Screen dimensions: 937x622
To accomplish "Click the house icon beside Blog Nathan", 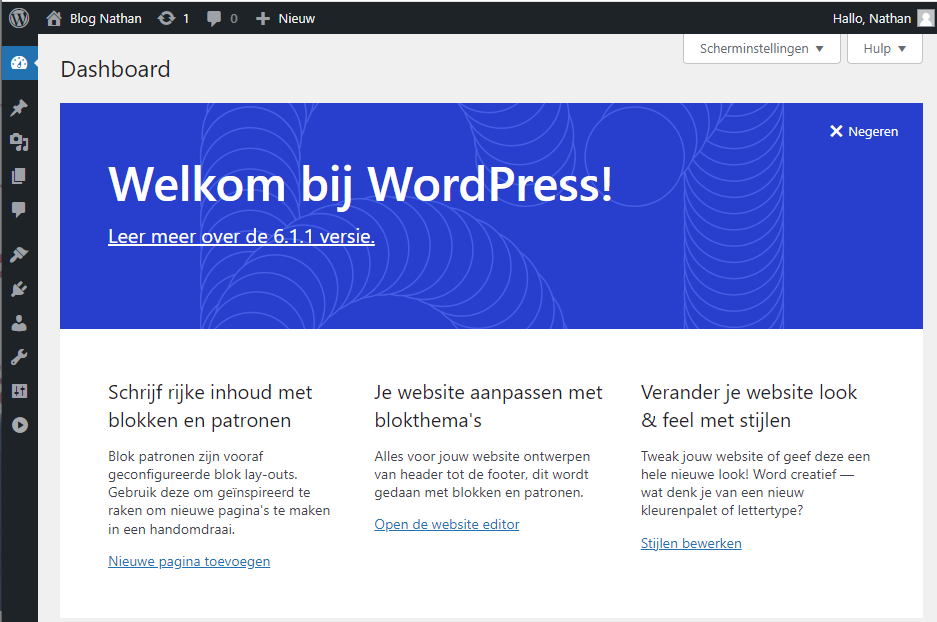I will tap(54, 19).
